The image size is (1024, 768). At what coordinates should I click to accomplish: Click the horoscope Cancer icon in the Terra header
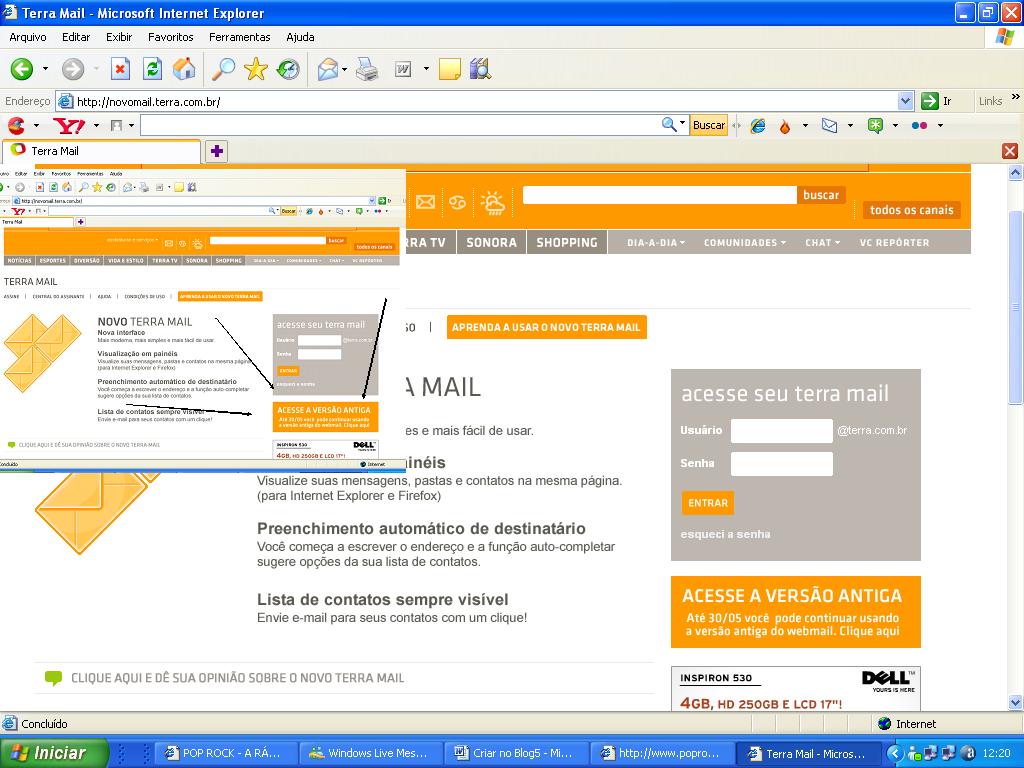click(457, 202)
